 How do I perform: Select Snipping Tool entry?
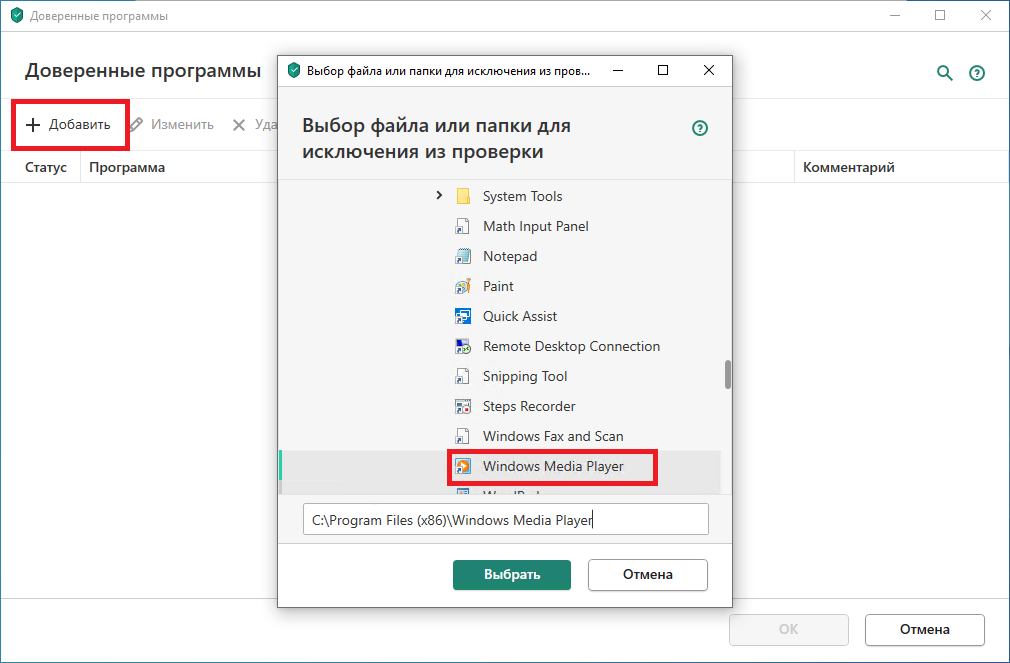coord(524,376)
